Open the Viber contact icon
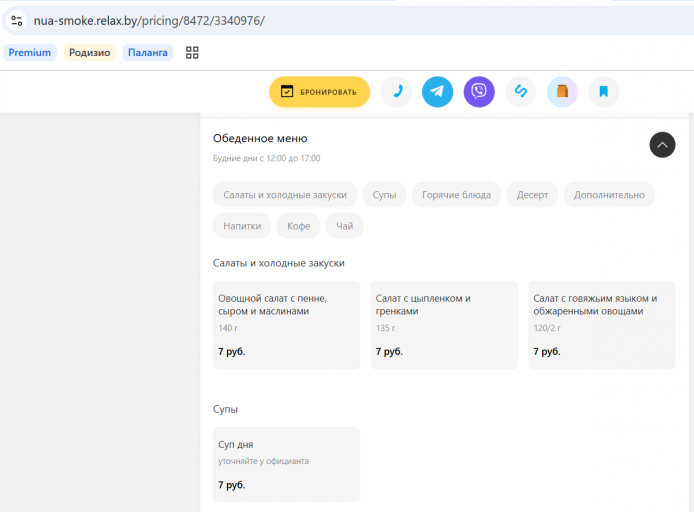This screenshot has width=694, height=512. pyautogui.click(x=479, y=92)
